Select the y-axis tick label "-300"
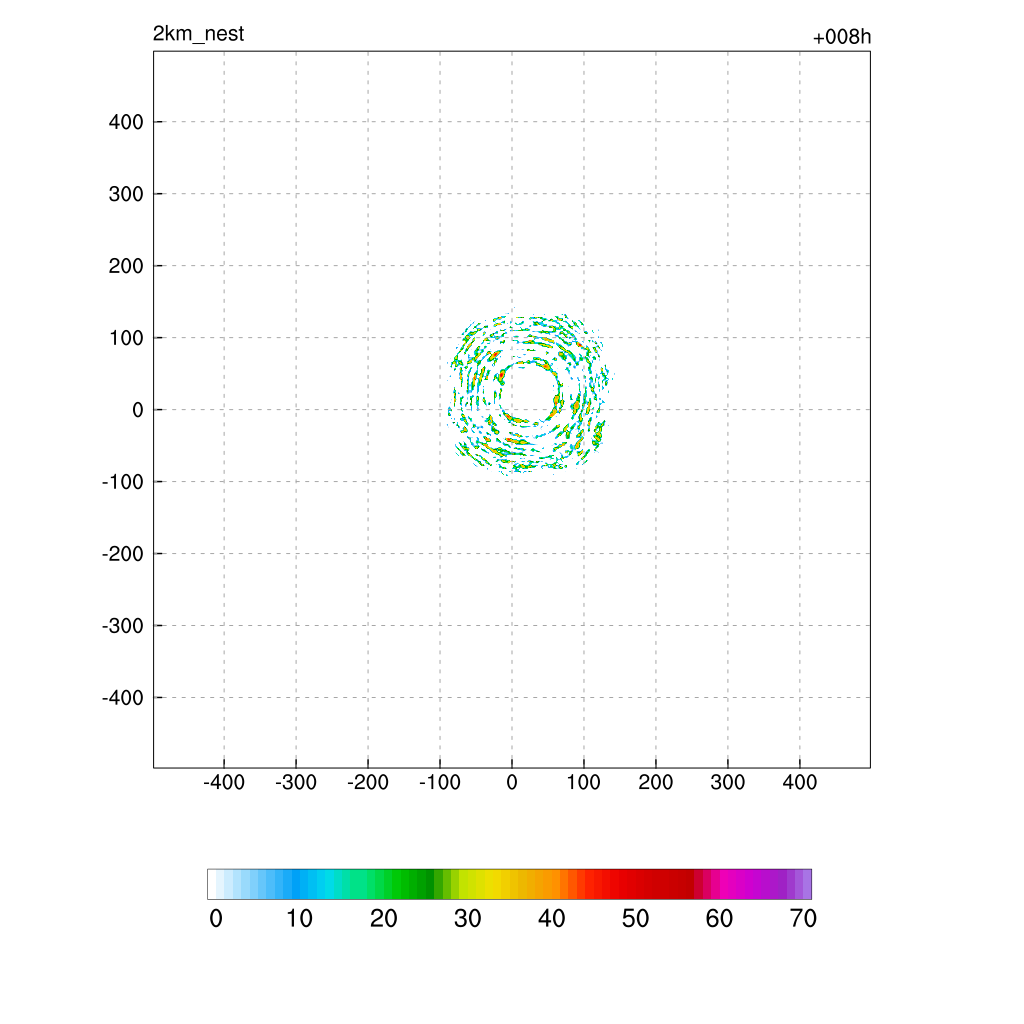The width and height of the screenshot is (1024, 1024). coord(123,626)
